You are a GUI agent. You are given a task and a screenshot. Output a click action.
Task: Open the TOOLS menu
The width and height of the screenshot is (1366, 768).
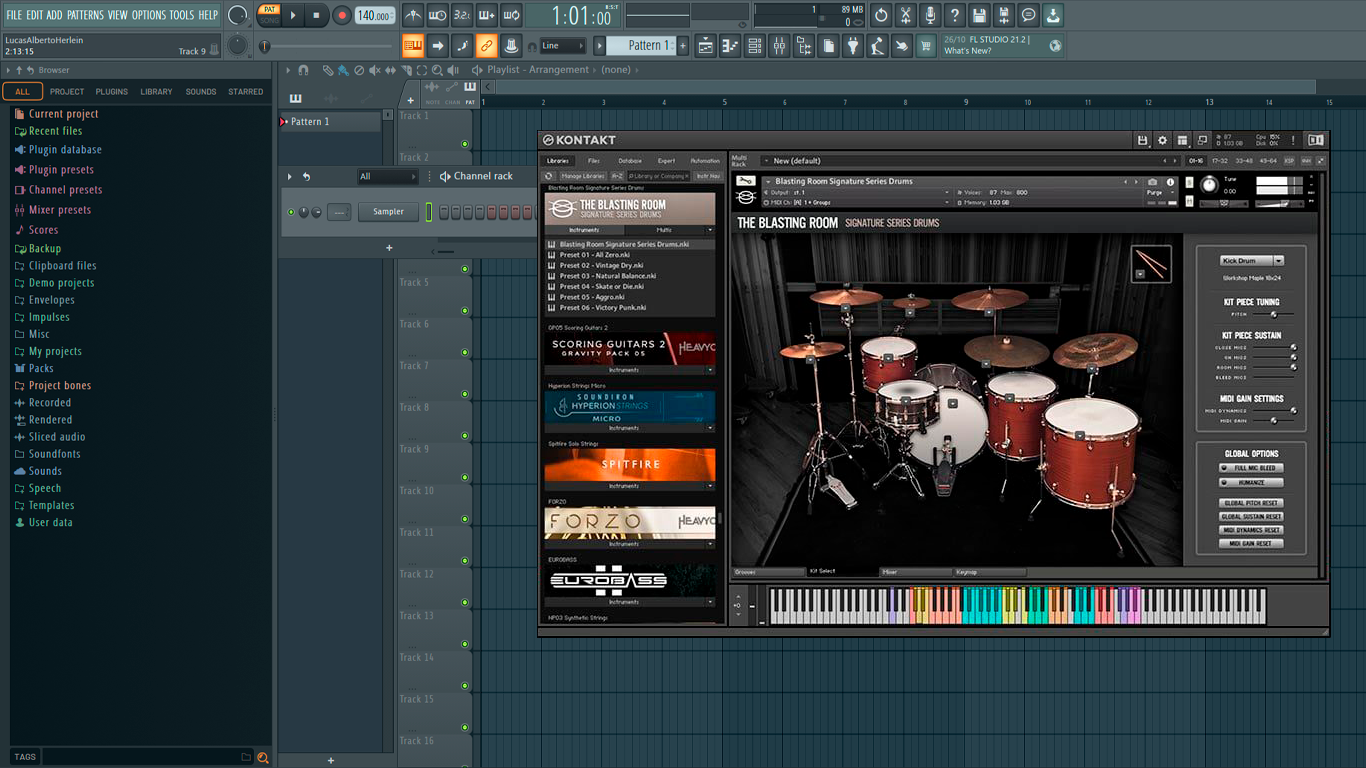[182, 15]
